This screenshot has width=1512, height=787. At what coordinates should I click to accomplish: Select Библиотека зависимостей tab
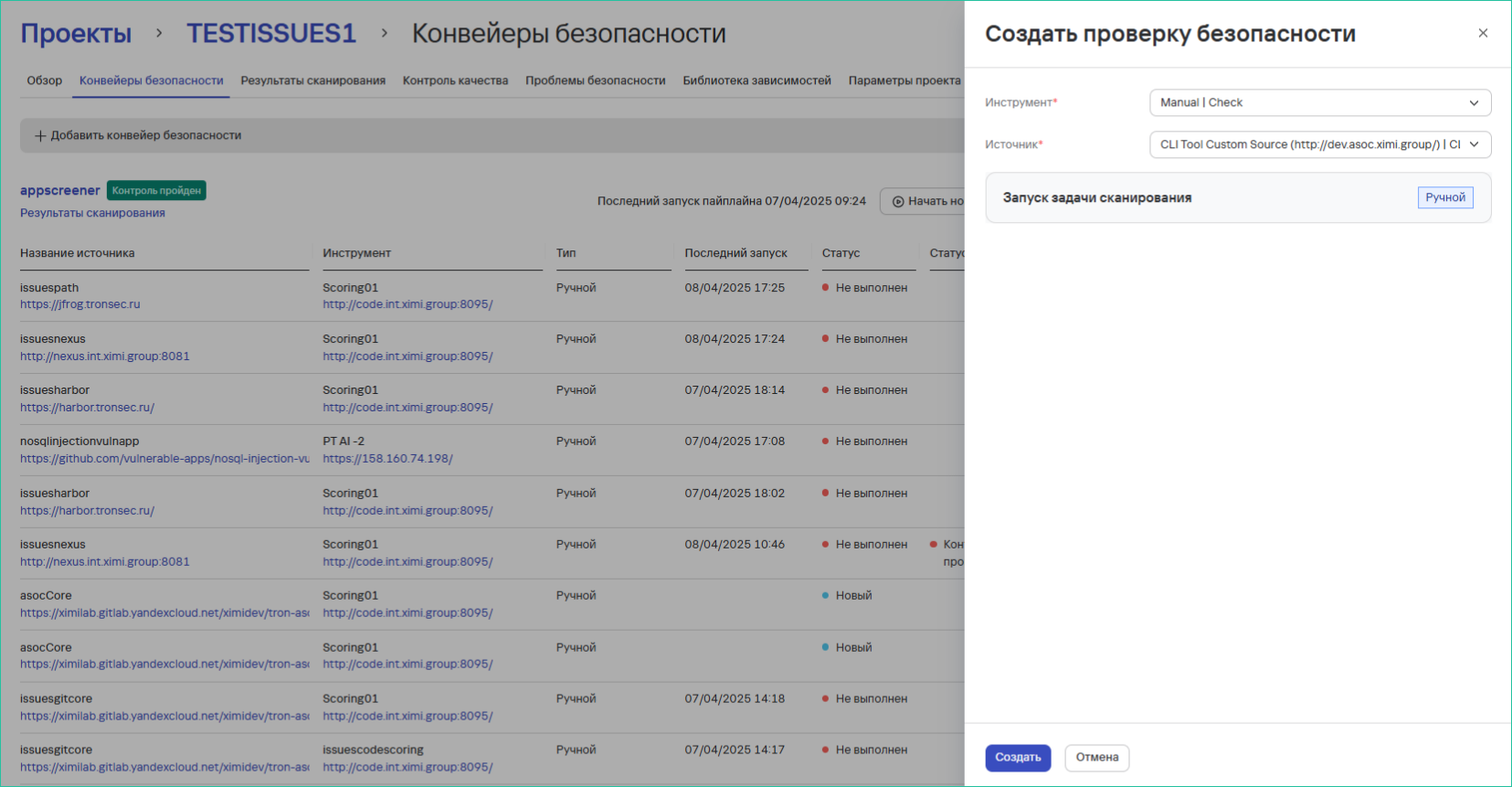coord(756,80)
